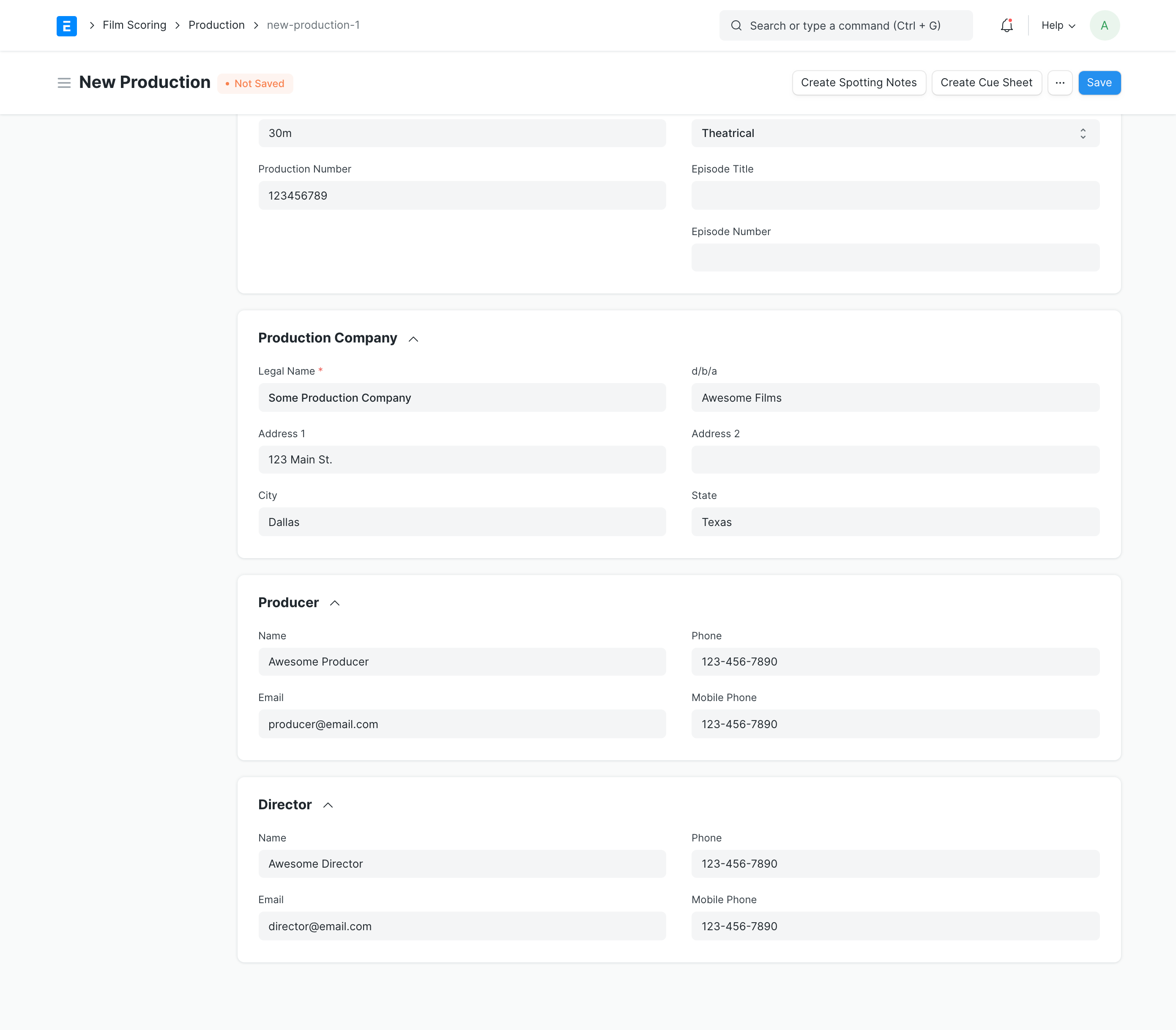Click the search magnifier icon
The image size is (1176, 1030).
[x=736, y=26]
